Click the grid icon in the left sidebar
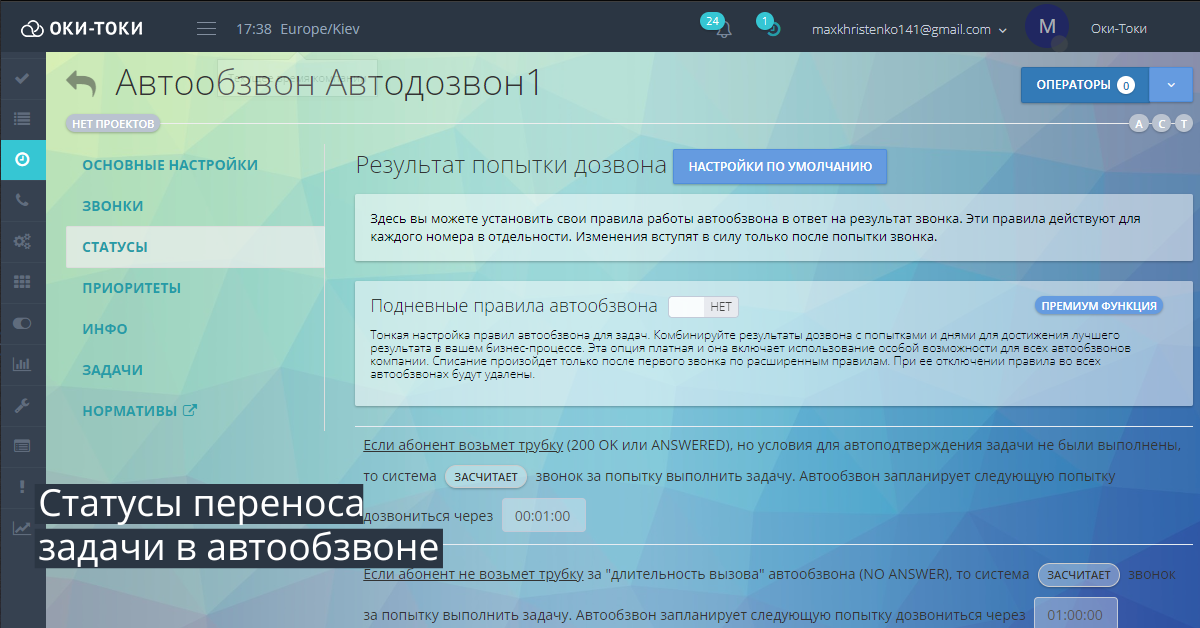The height and width of the screenshot is (628, 1200). (x=22, y=282)
